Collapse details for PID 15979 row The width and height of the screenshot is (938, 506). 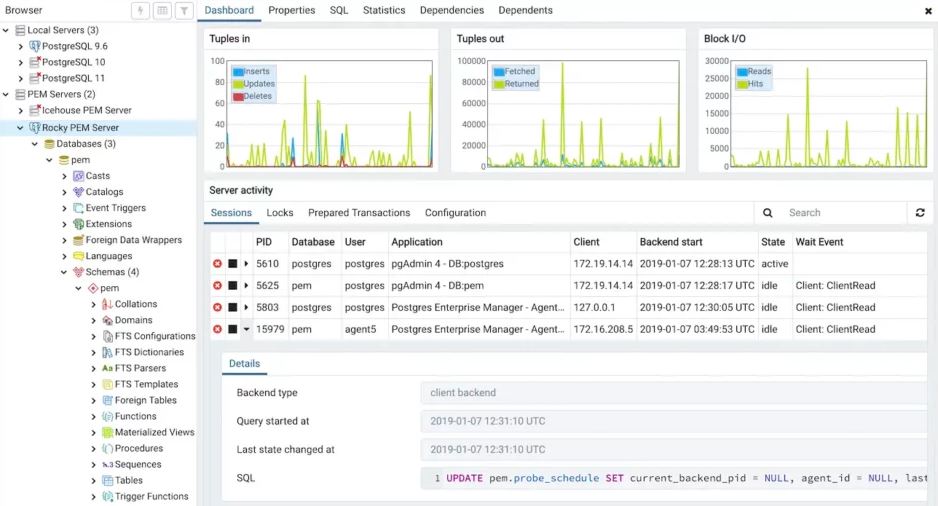(246, 330)
